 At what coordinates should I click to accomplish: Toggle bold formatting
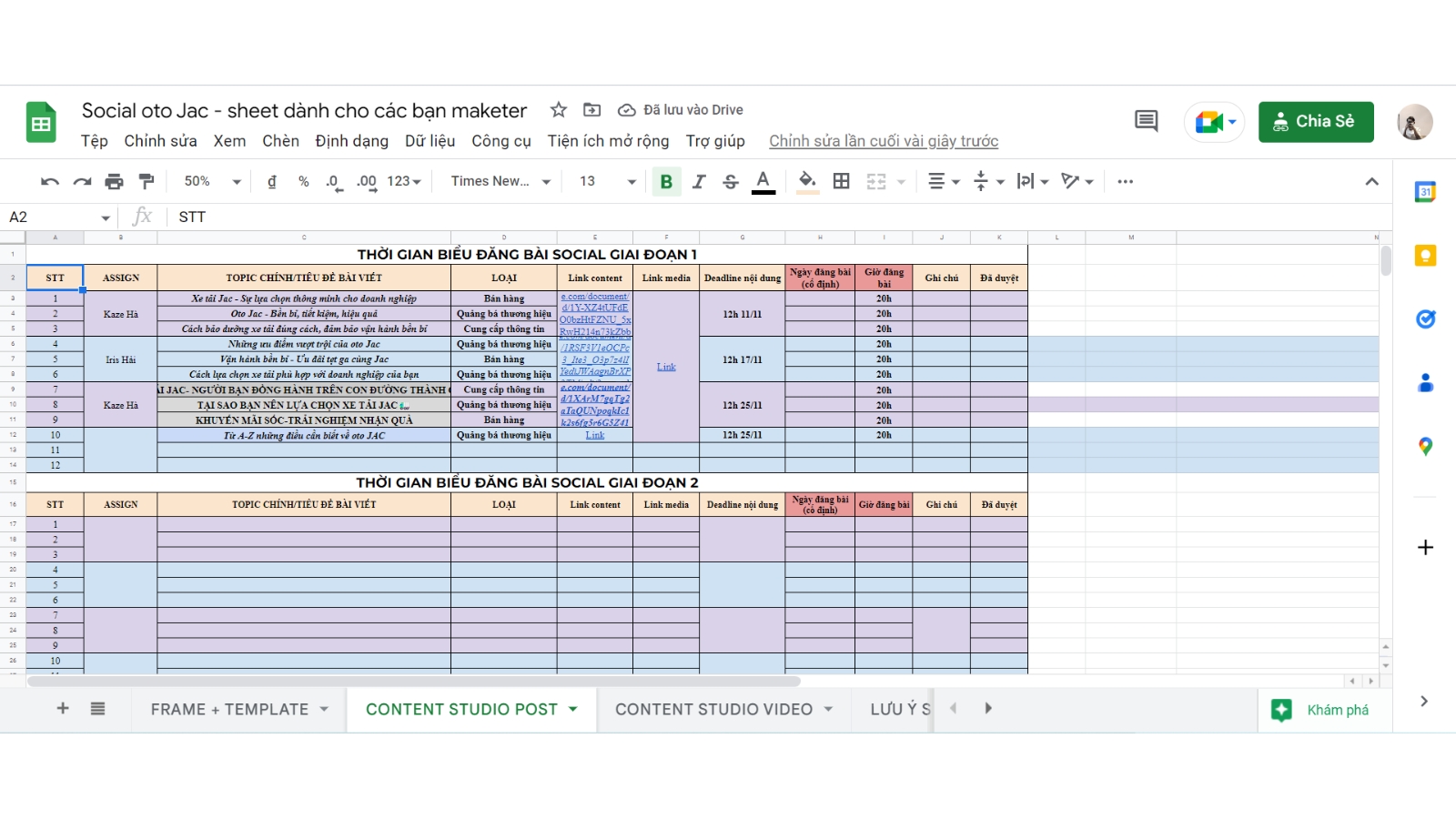(x=666, y=182)
